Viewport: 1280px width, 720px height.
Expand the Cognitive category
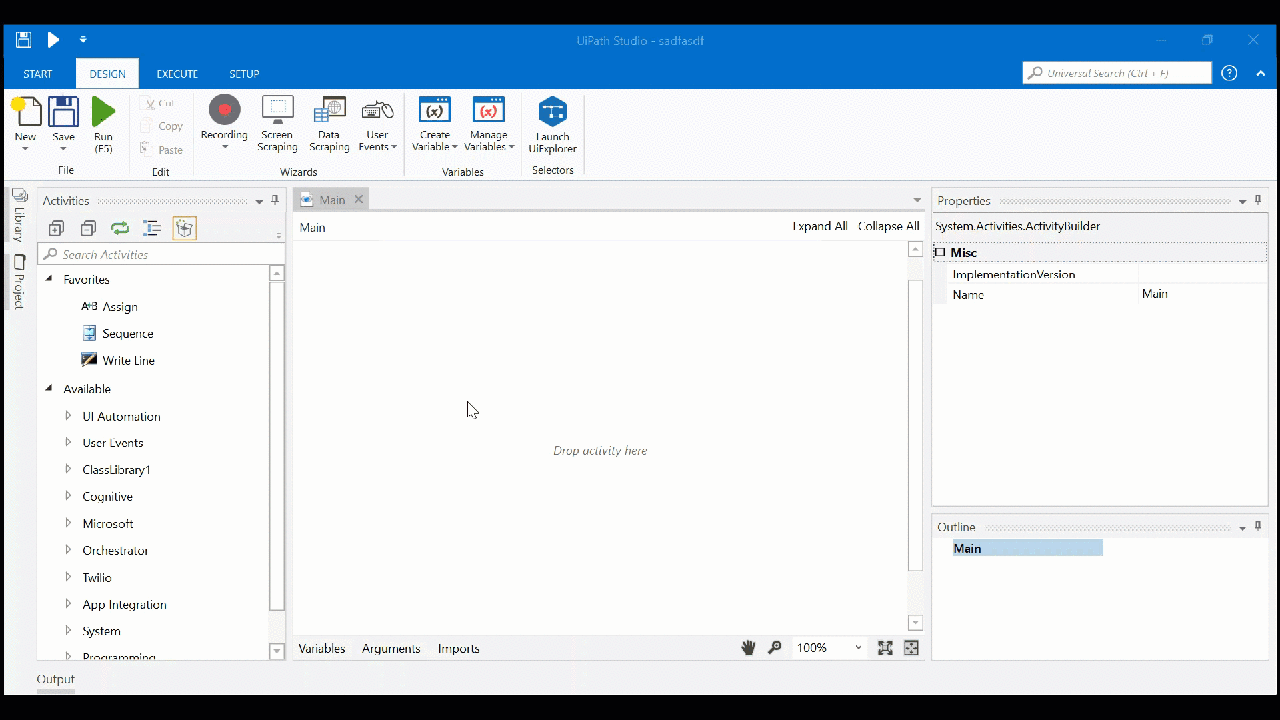(68, 496)
